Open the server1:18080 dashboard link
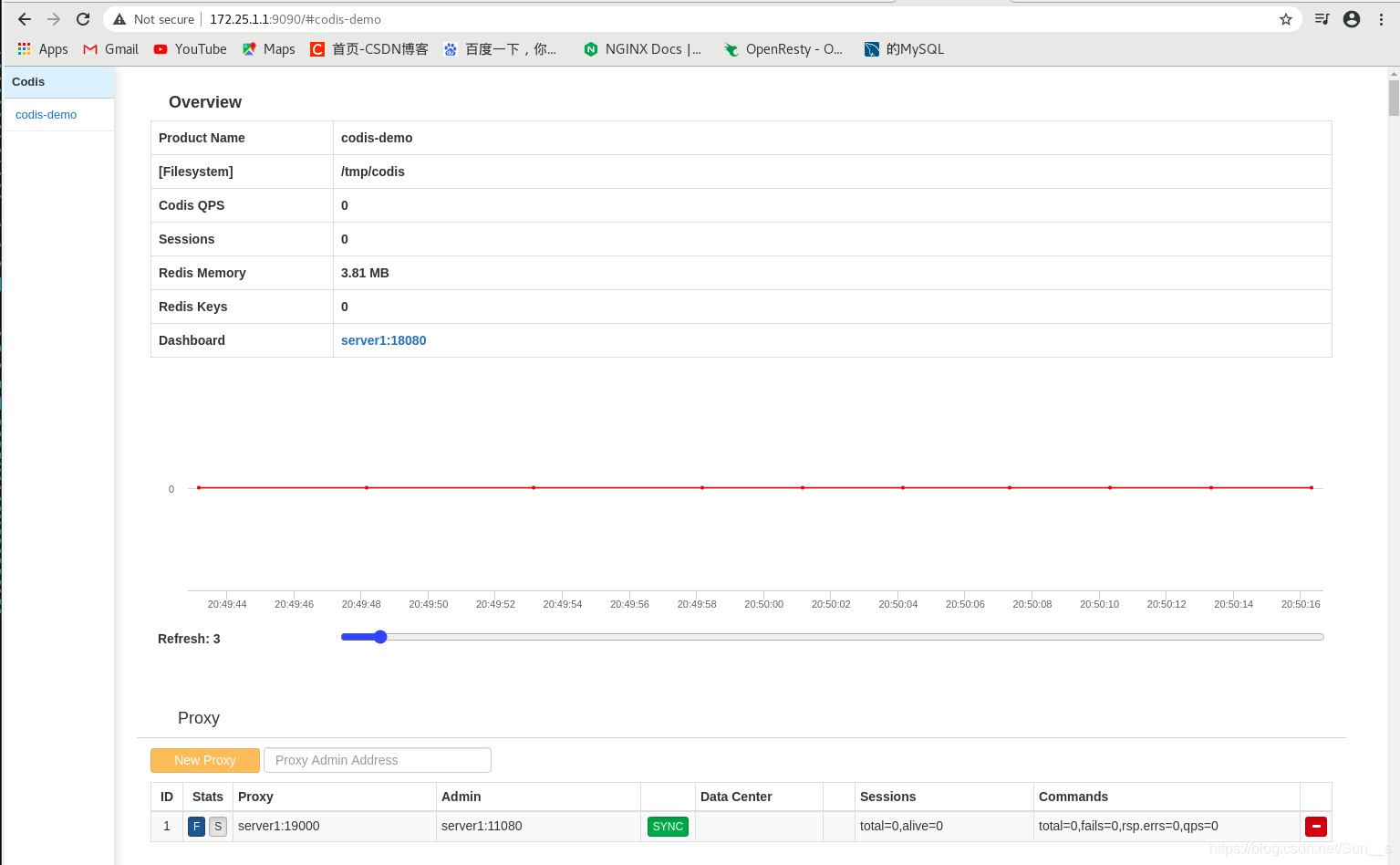This screenshot has height=865, width=1400. tap(383, 340)
